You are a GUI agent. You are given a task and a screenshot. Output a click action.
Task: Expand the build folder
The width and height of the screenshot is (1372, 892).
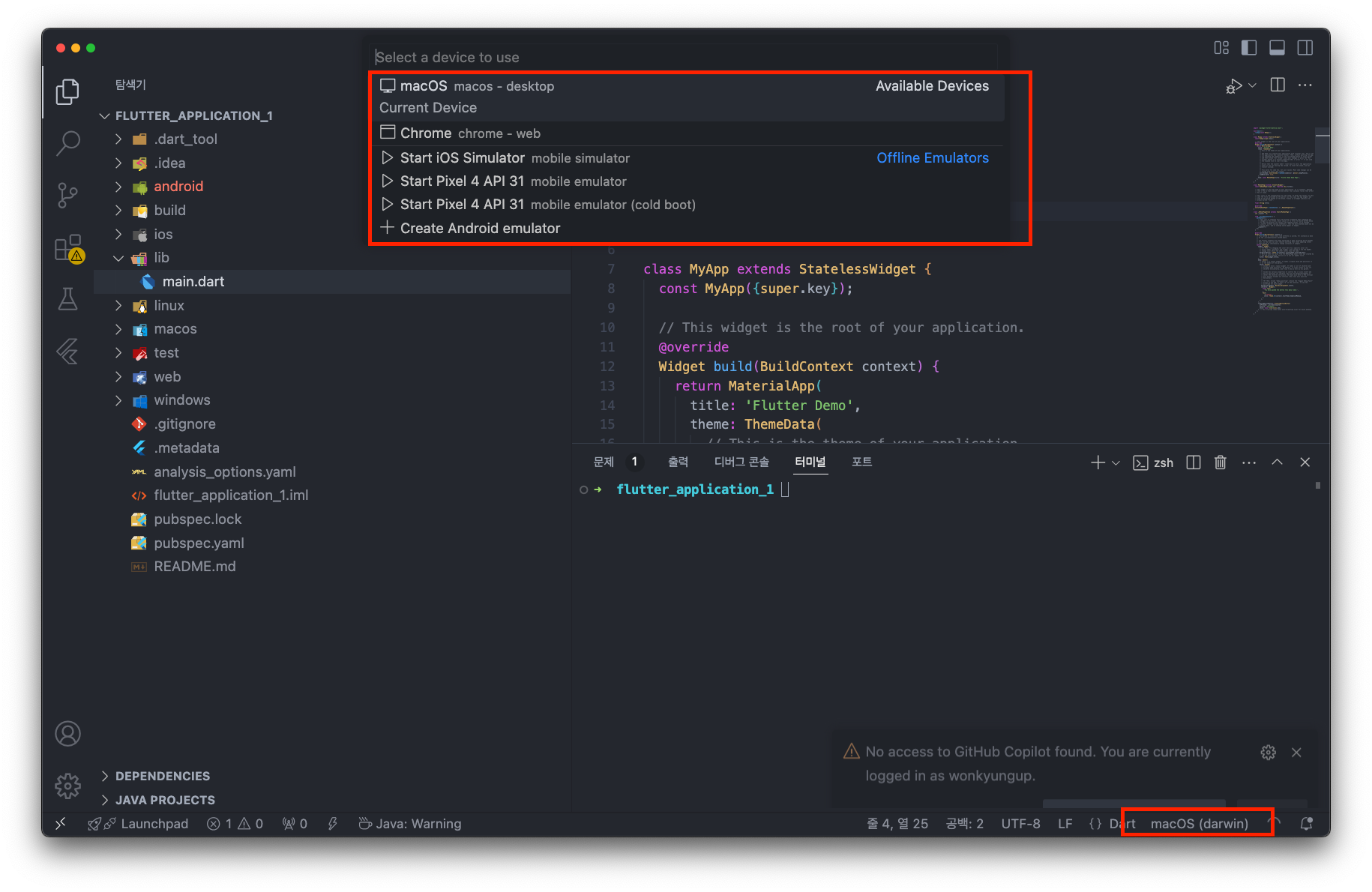tap(169, 211)
